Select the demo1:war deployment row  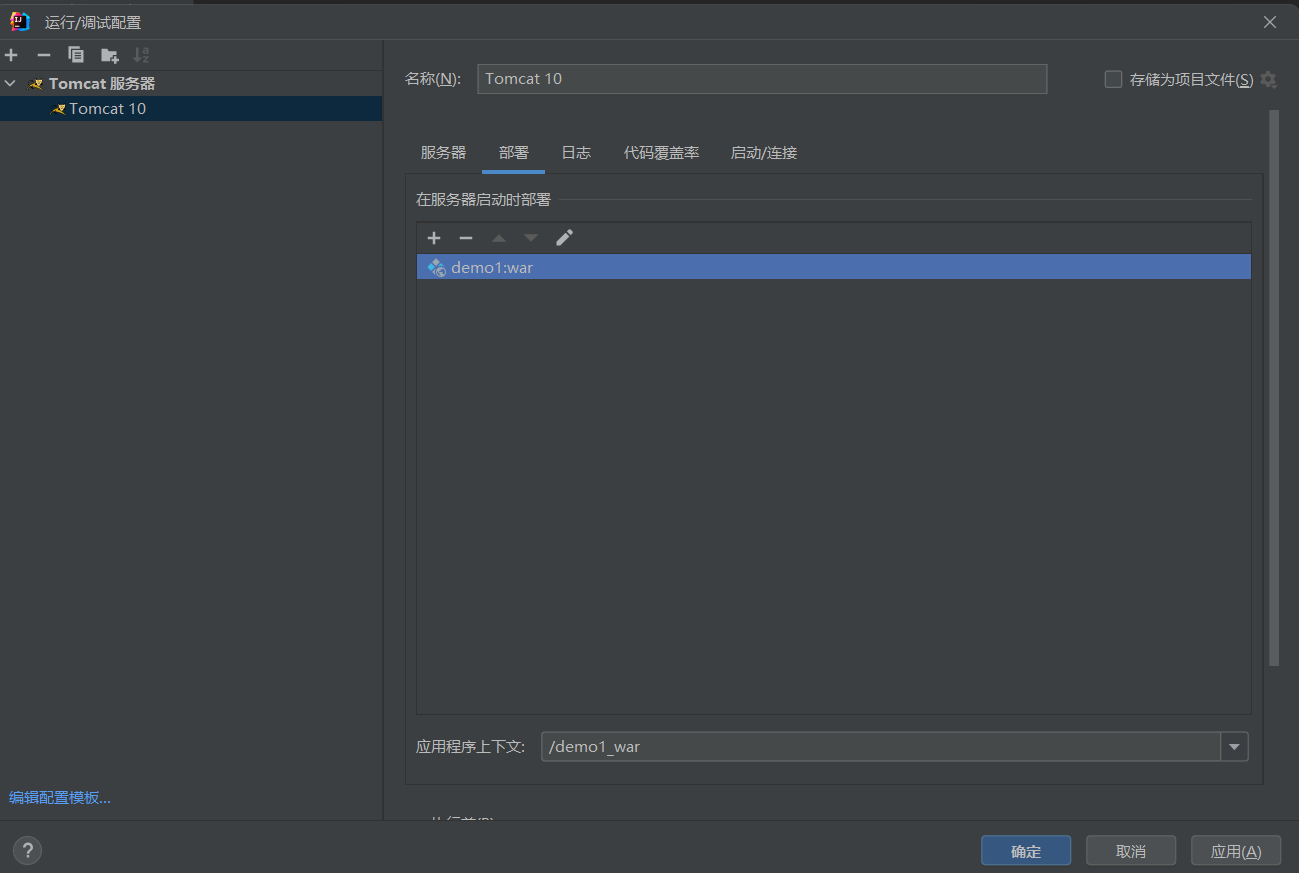834,267
